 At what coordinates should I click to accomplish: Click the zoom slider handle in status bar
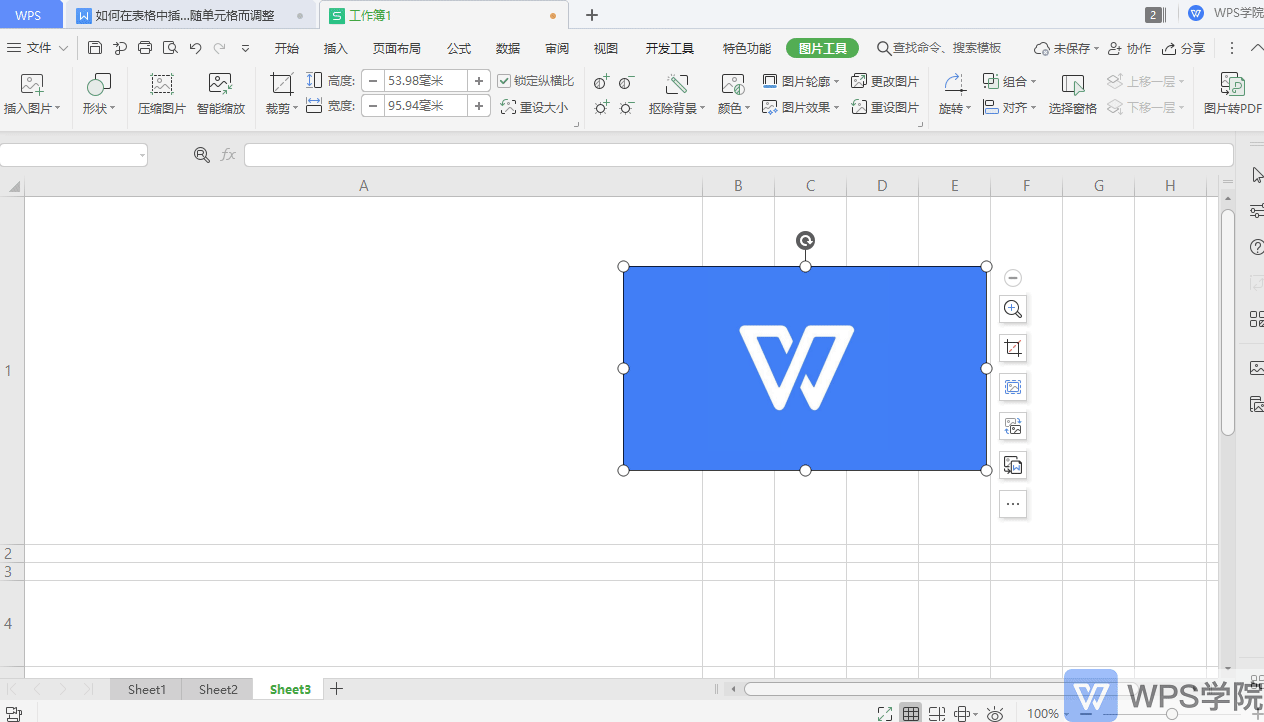1171,714
